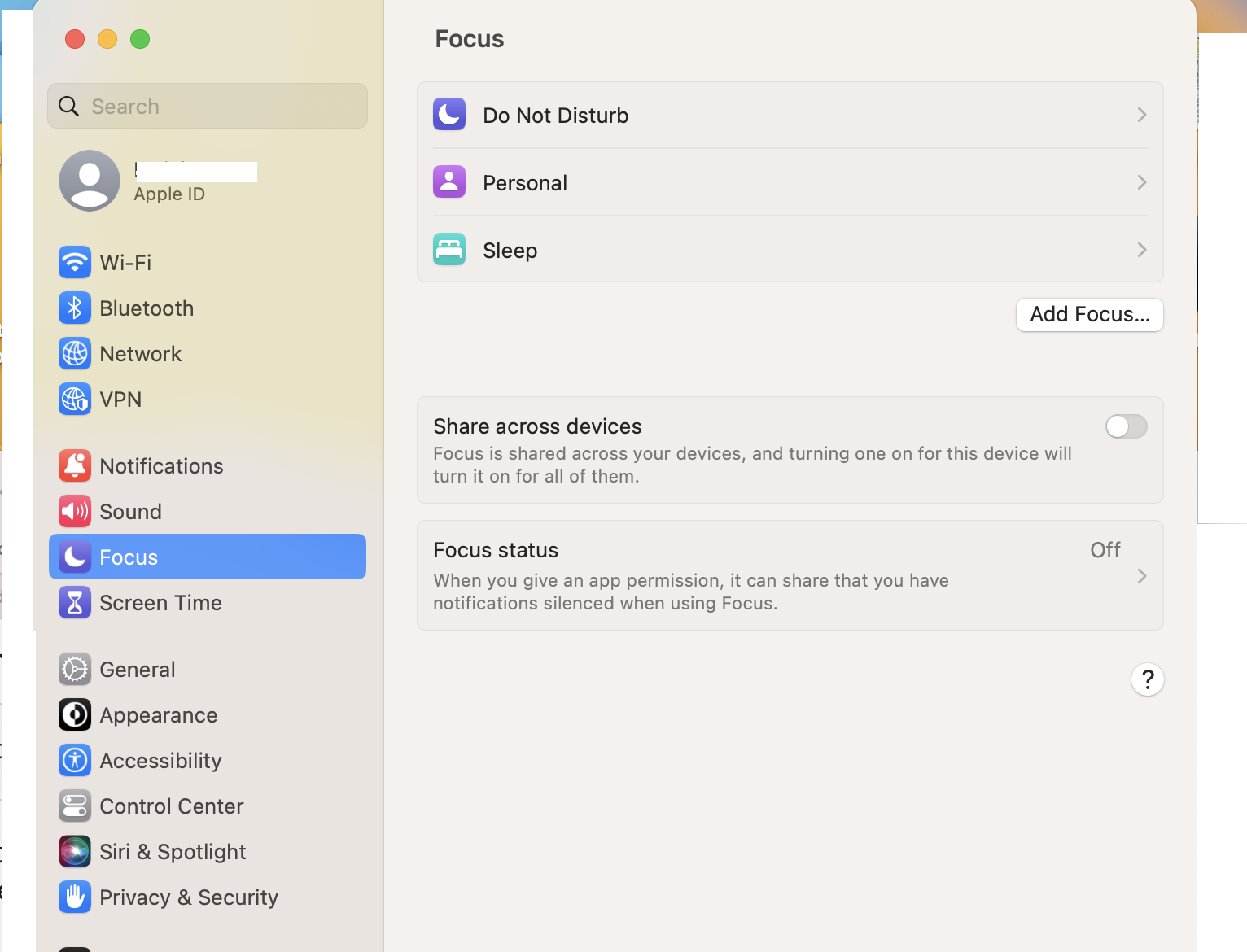
Task: Expand Sleep focus chevron
Action: coord(1142,250)
